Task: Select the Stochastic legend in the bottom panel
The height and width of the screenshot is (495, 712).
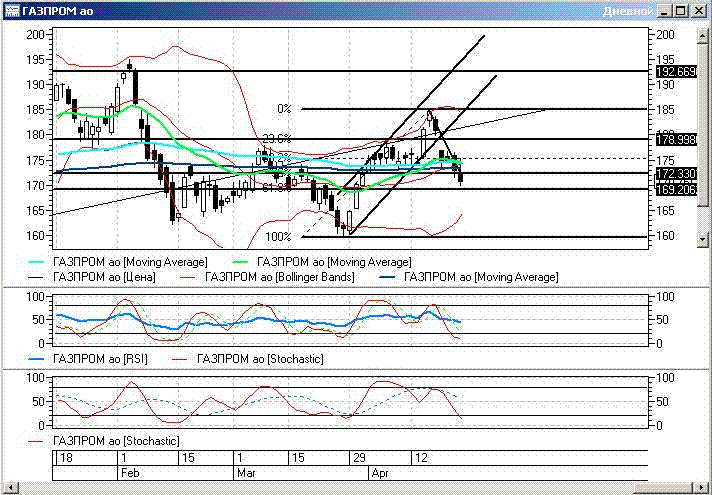Action: [x=104, y=441]
